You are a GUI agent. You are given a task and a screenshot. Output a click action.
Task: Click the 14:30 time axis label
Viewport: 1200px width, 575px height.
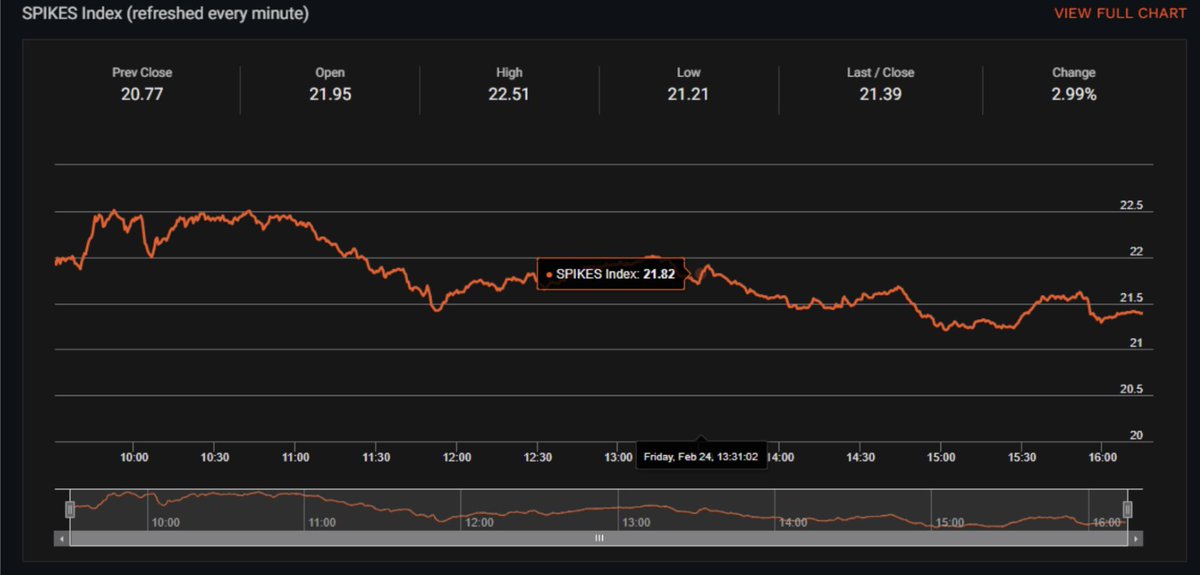click(x=861, y=457)
